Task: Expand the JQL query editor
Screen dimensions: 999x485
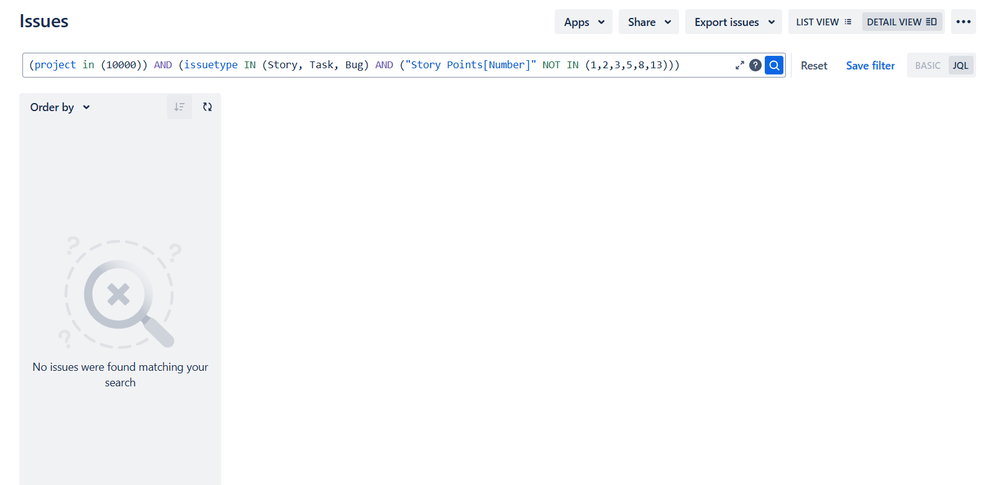Action: [x=739, y=65]
